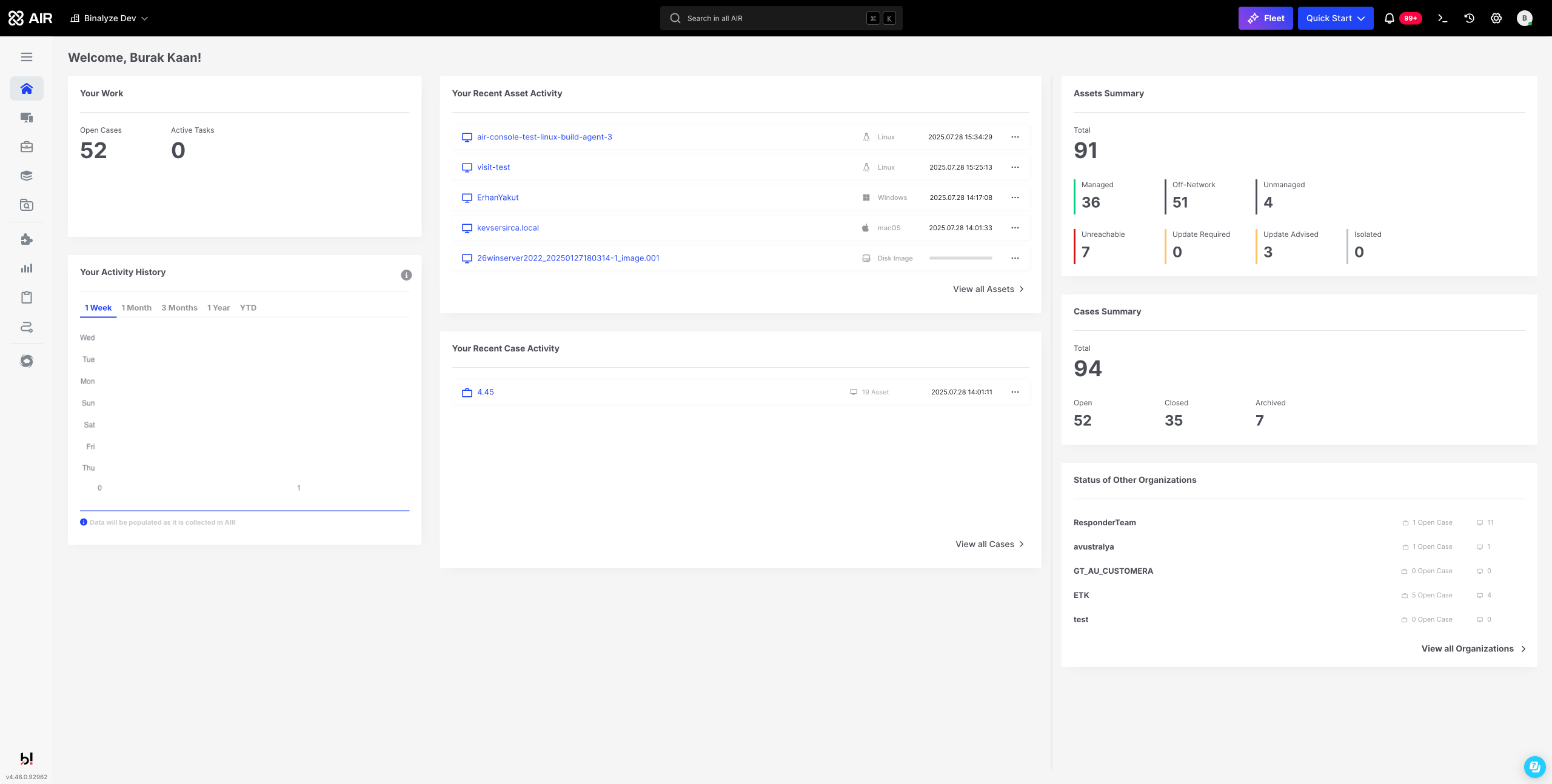Open the bar chart sidebar icon

27,268
